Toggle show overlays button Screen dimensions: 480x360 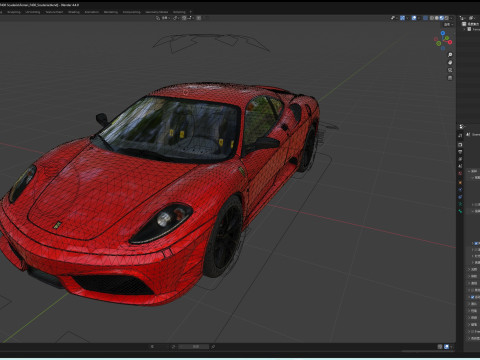pyautogui.click(x=414, y=18)
